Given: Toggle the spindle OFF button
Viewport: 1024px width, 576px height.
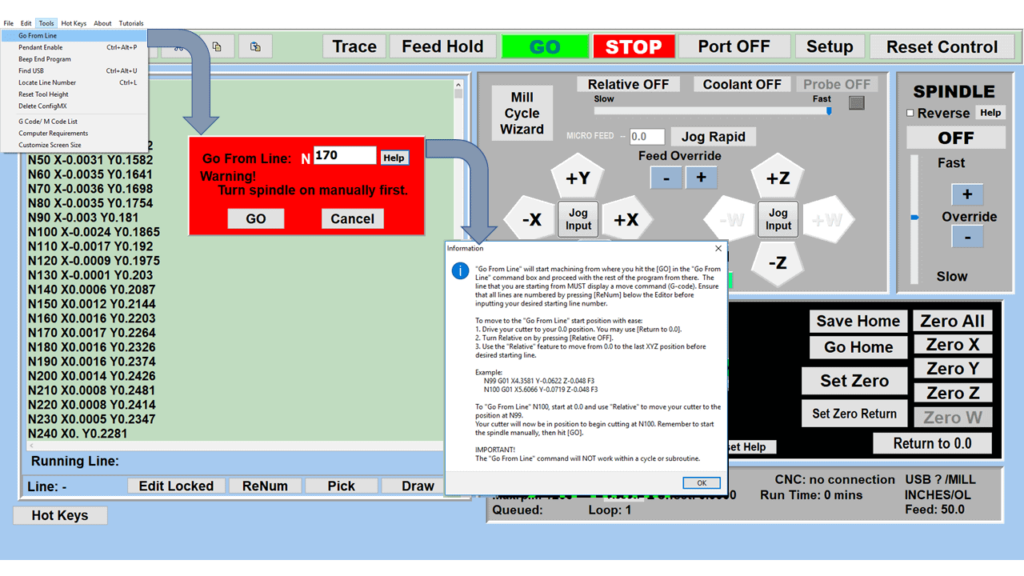Looking at the screenshot, I should [x=955, y=138].
